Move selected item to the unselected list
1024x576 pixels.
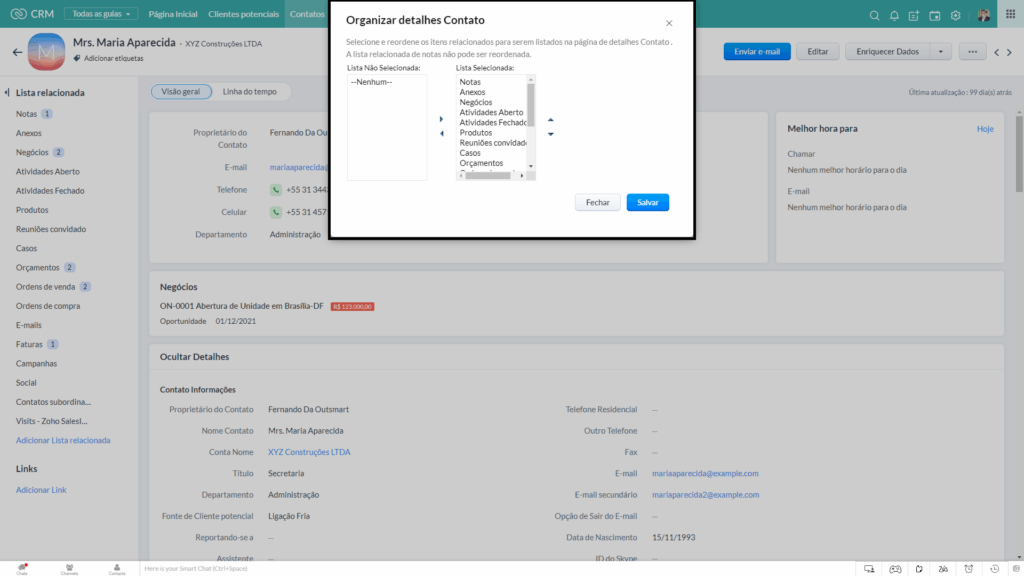point(441,134)
